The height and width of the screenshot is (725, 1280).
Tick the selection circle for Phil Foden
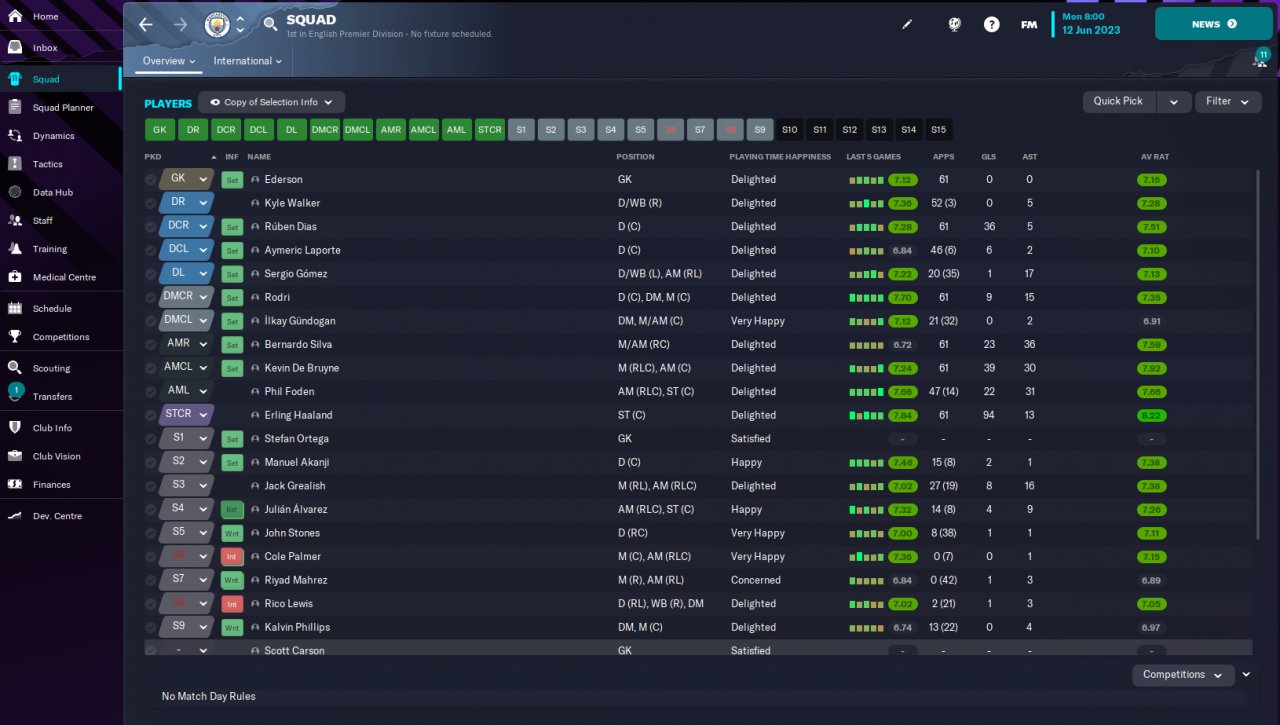tap(151, 392)
